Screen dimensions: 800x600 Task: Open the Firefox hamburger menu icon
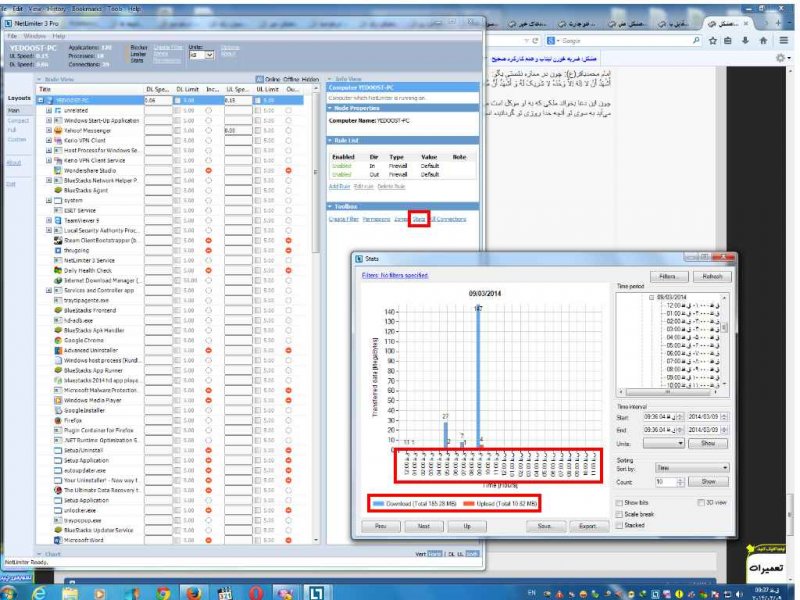tap(784, 40)
